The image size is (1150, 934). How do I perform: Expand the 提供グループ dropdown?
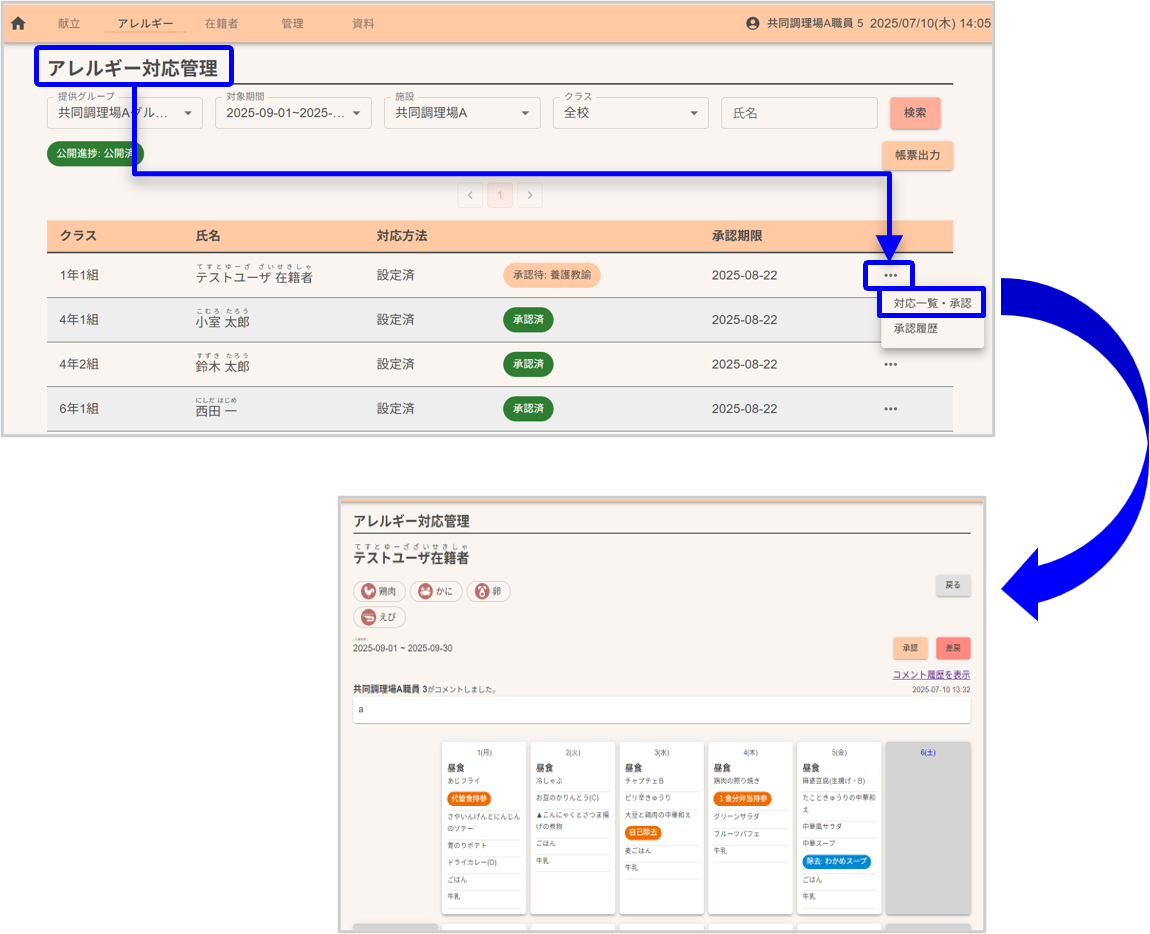click(x=125, y=113)
